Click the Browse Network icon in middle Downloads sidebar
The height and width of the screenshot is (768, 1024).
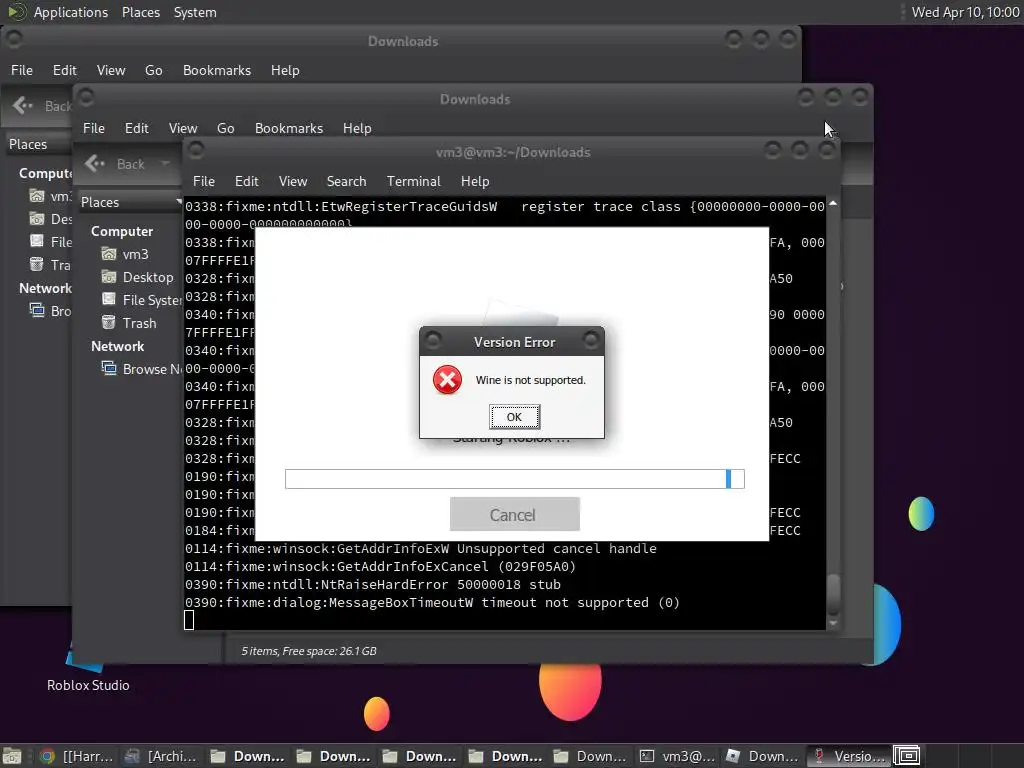coord(109,368)
